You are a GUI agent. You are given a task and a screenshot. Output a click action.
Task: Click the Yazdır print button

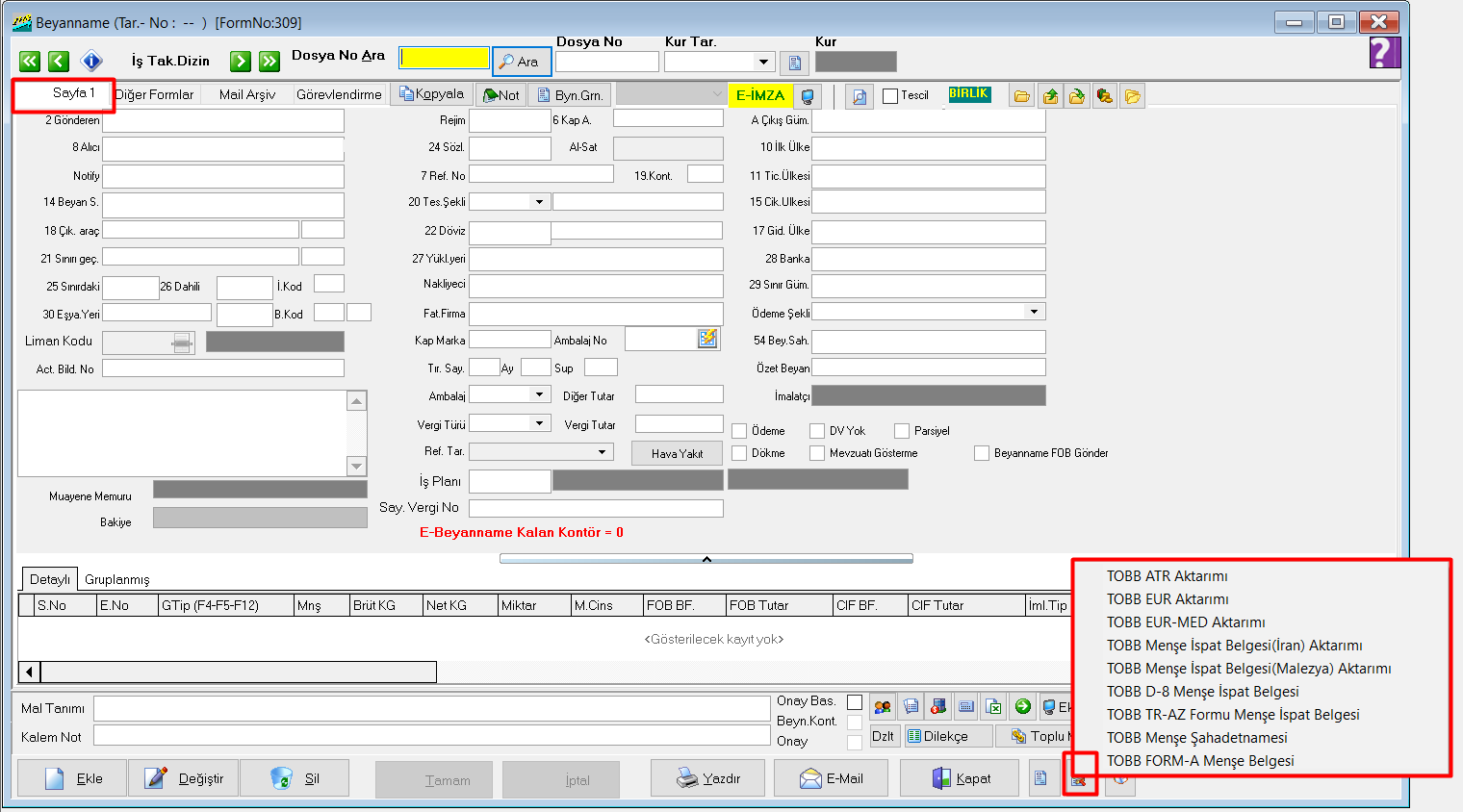coord(708,778)
